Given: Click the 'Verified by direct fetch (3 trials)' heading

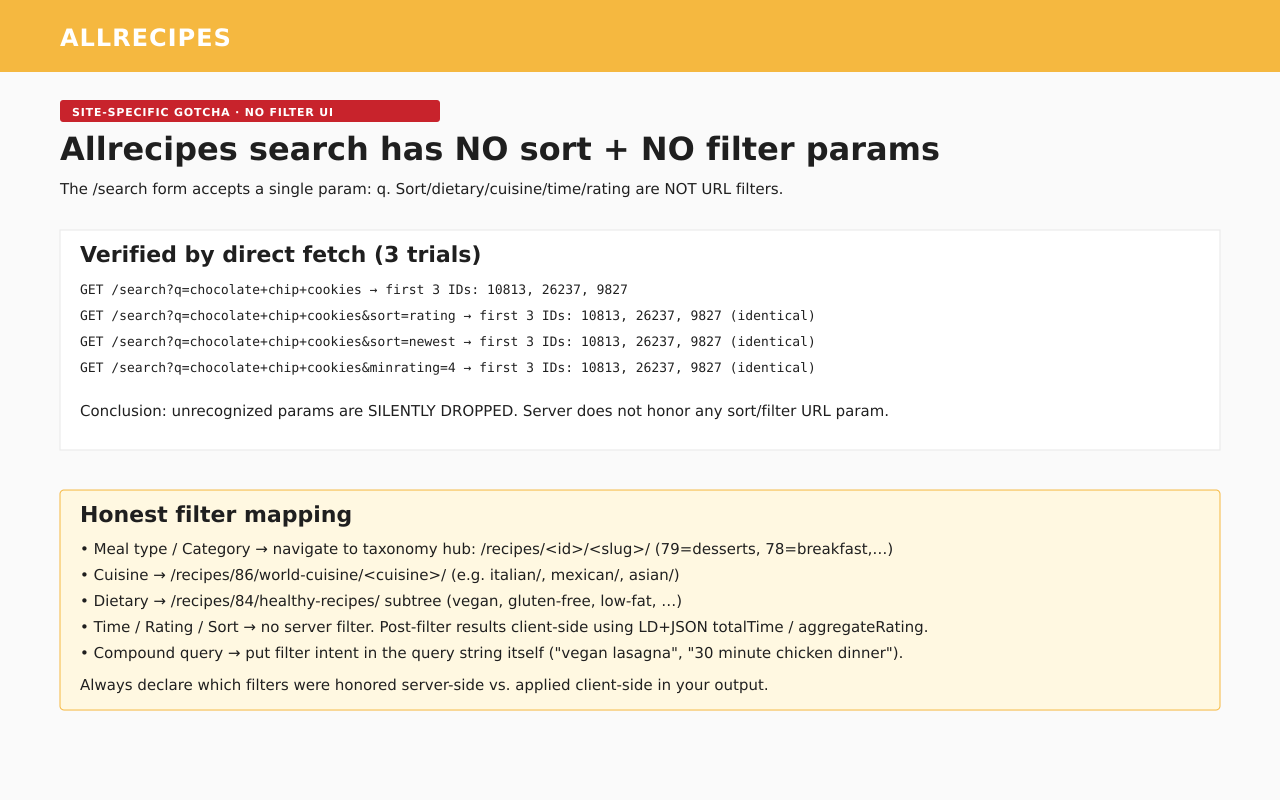Looking at the screenshot, I should coord(280,255).
